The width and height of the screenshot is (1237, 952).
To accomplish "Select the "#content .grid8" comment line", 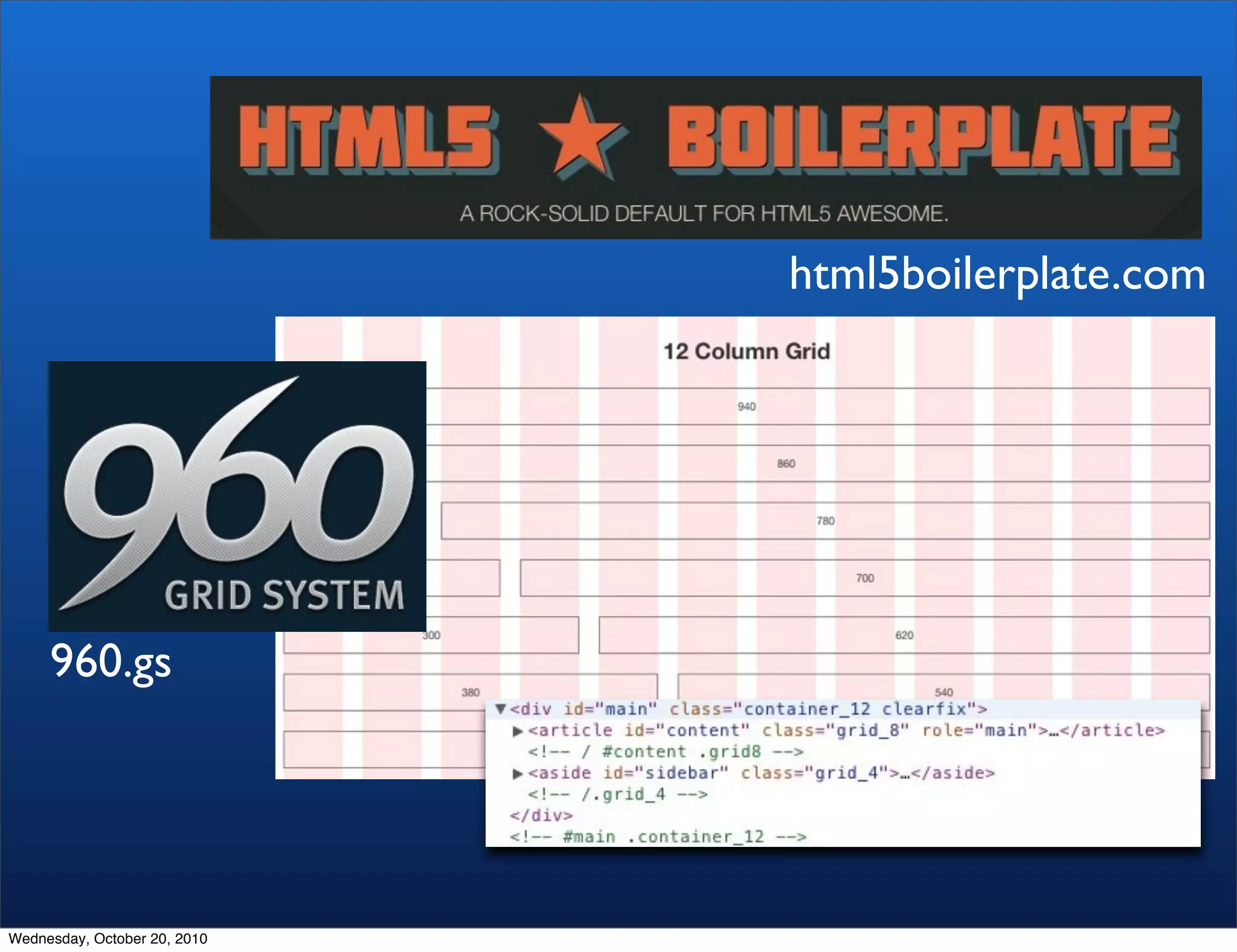I will click(x=666, y=752).
